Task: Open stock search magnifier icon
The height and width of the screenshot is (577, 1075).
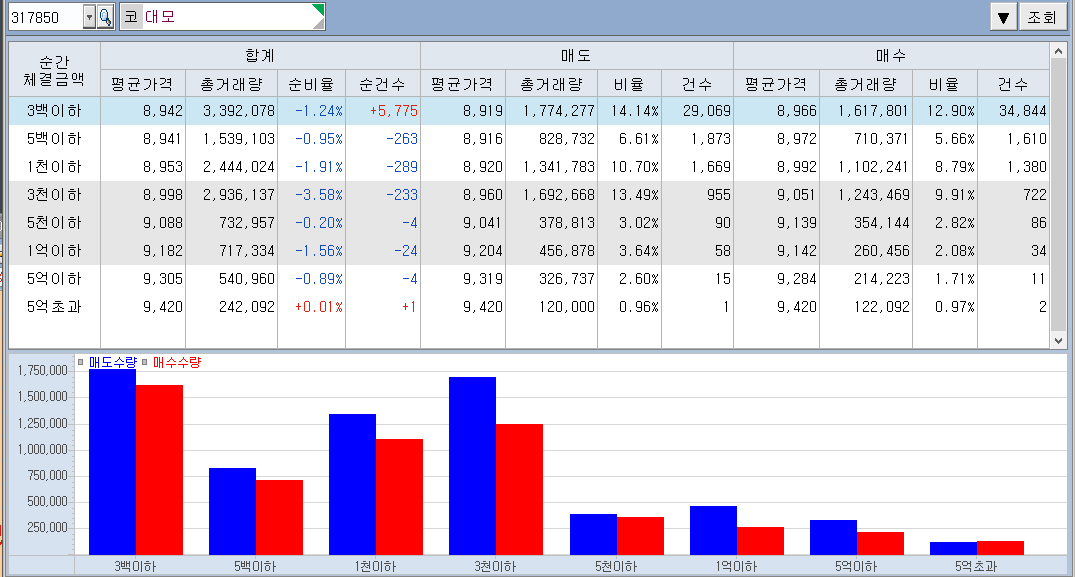Action: 106,17
